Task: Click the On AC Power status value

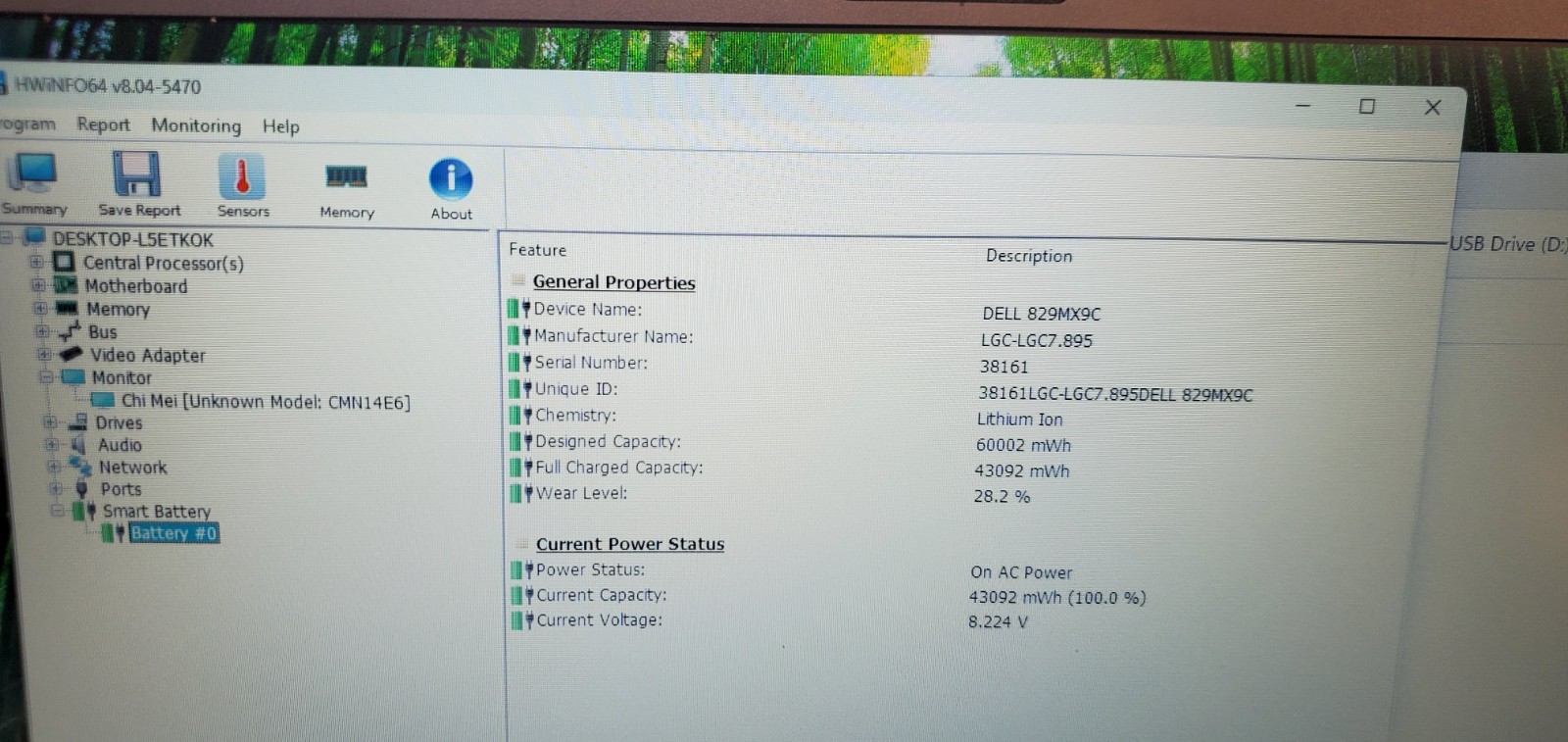Action: (1021, 571)
